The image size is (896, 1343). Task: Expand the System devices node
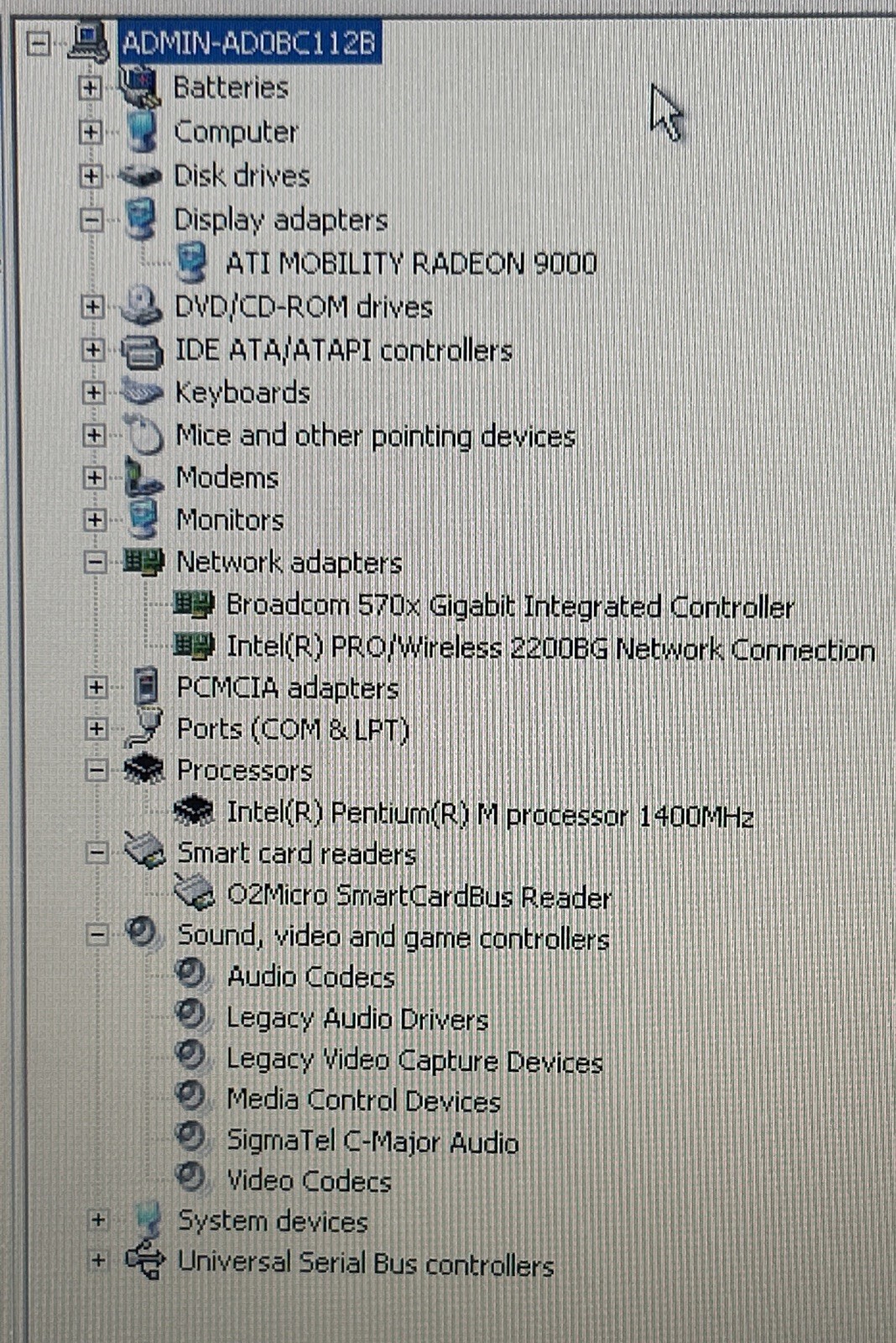click(98, 1220)
